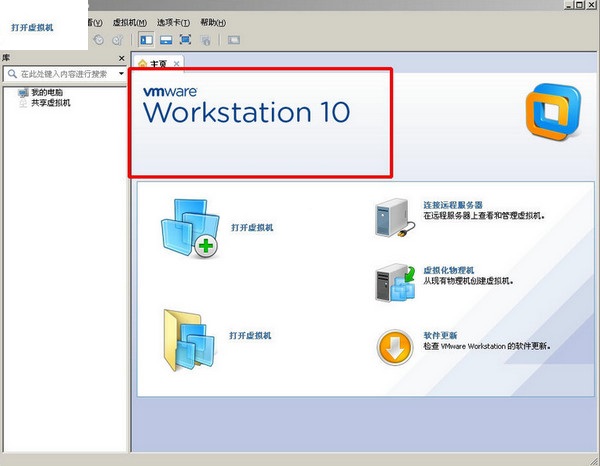The image size is (600, 466).
Task: Open the 帮助(H) menu
Action: click(x=213, y=23)
